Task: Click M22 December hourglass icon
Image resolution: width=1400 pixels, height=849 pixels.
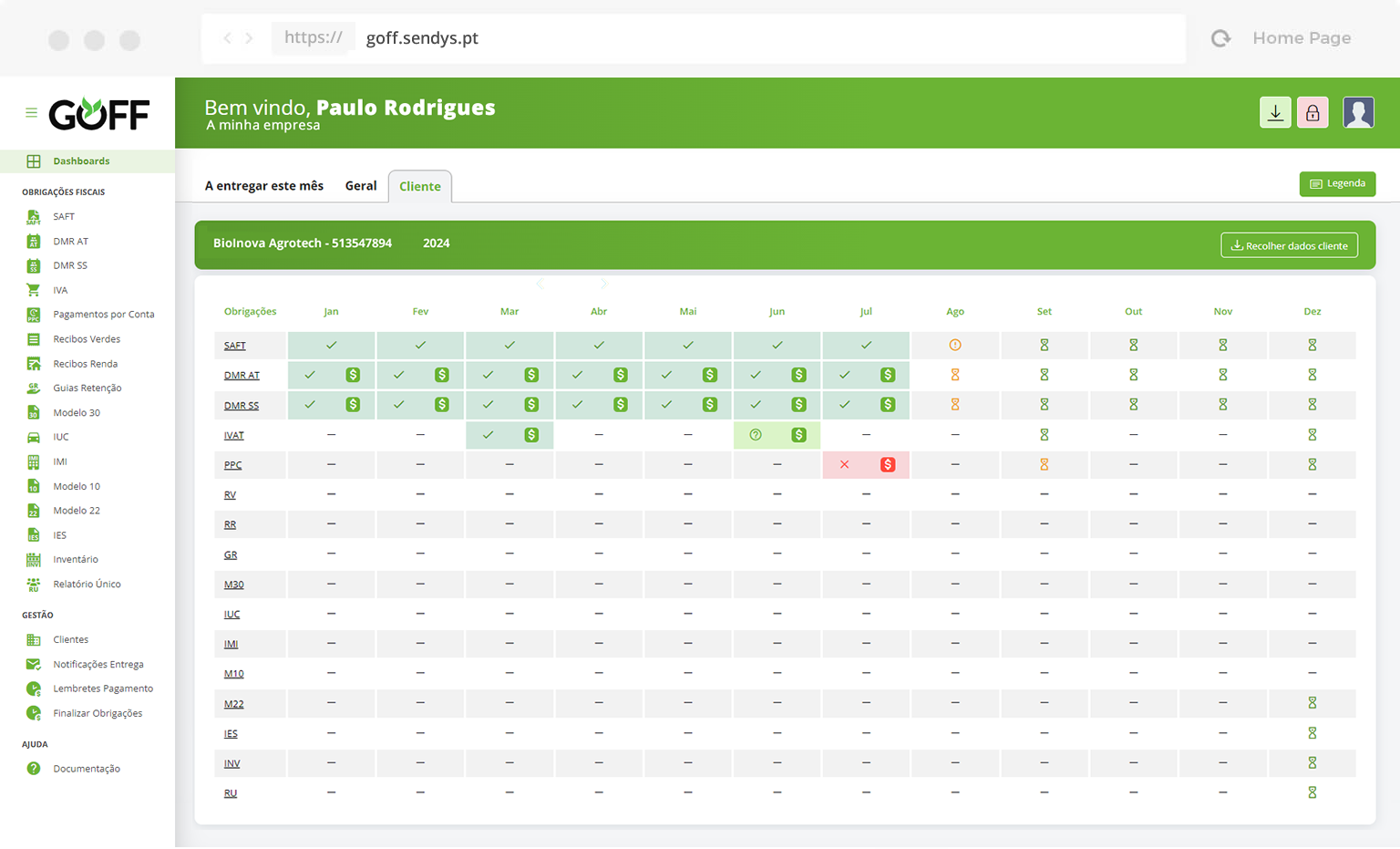Action: pyautogui.click(x=1312, y=703)
